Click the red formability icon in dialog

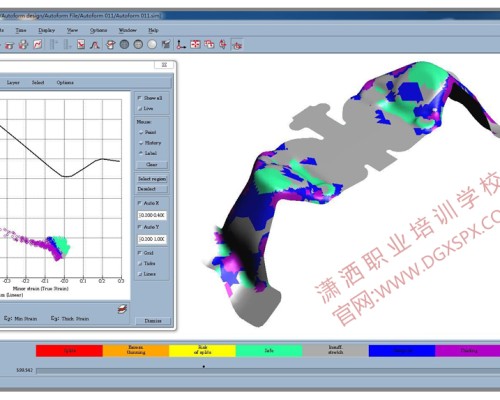122,309
